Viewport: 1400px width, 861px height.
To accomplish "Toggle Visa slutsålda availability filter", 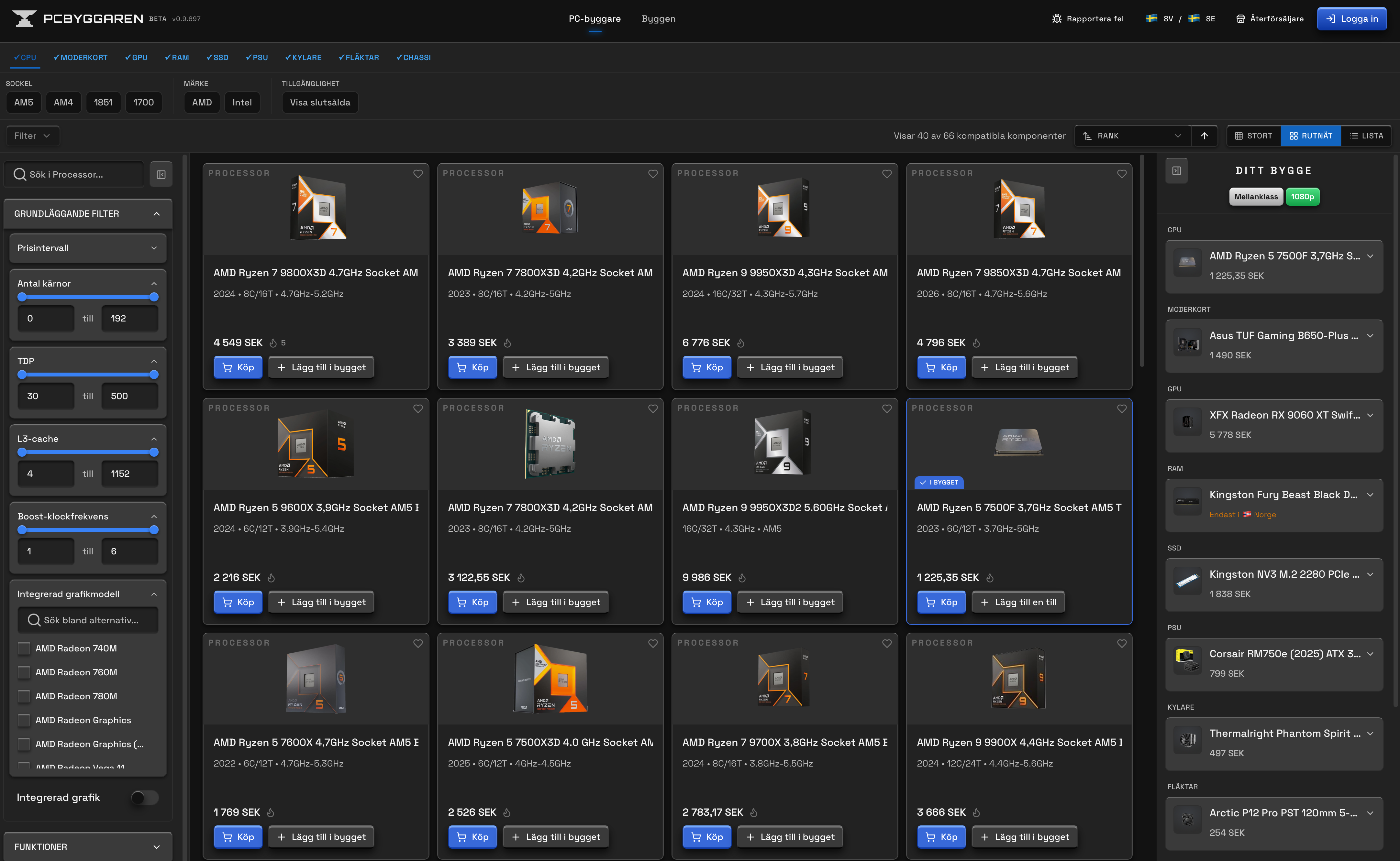I will (x=320, y=103).
